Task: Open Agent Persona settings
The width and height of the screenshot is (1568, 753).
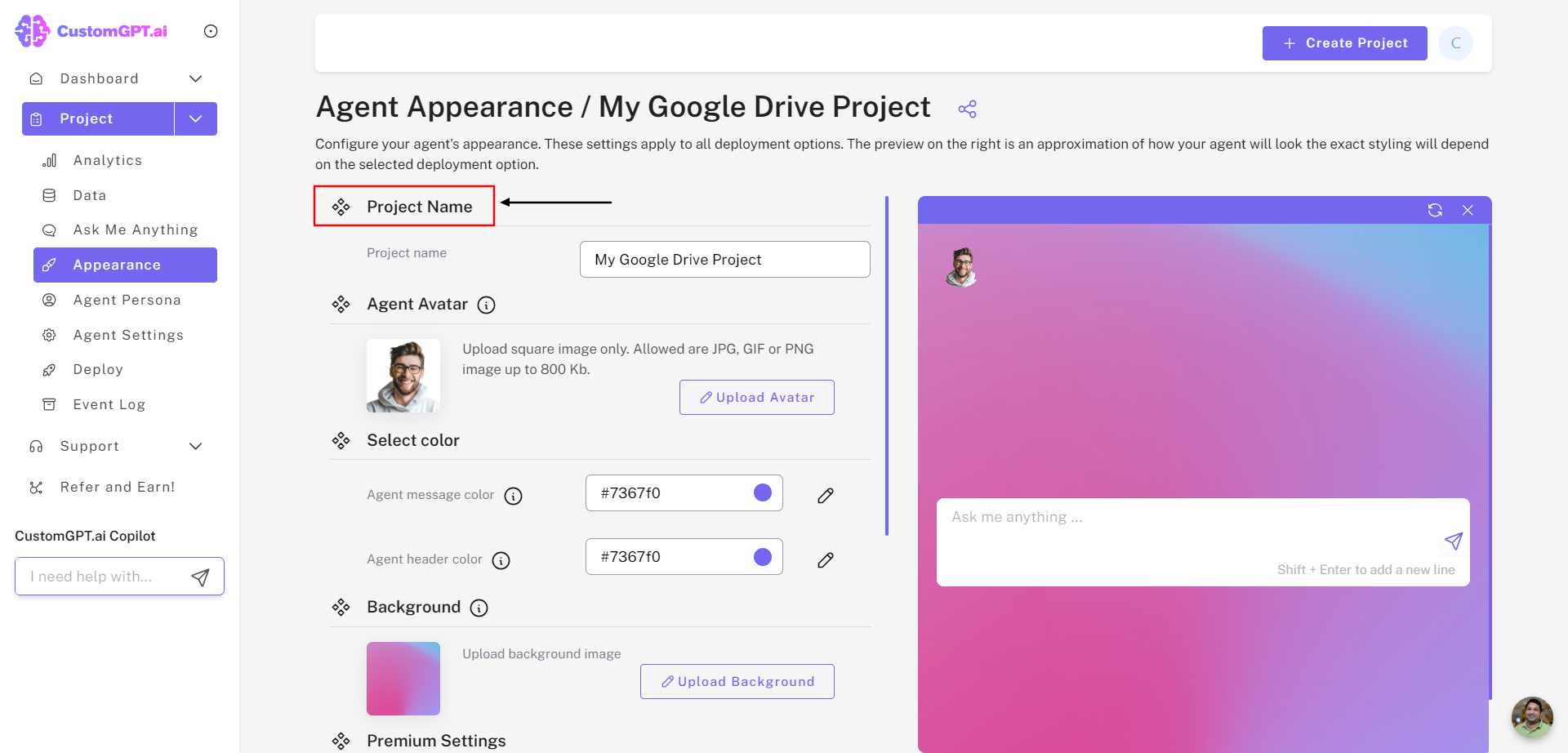Action: tap(127, 300)
